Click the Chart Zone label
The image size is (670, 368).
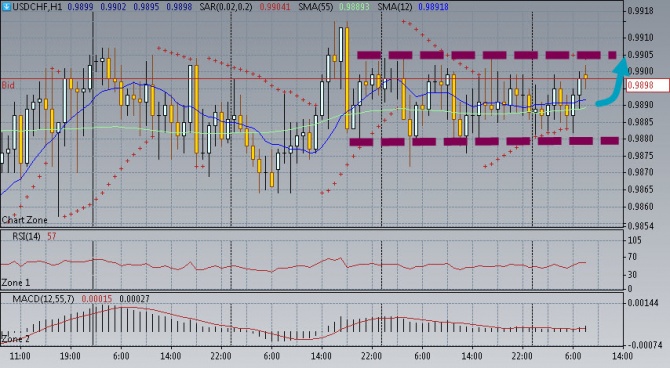point(24,220)
